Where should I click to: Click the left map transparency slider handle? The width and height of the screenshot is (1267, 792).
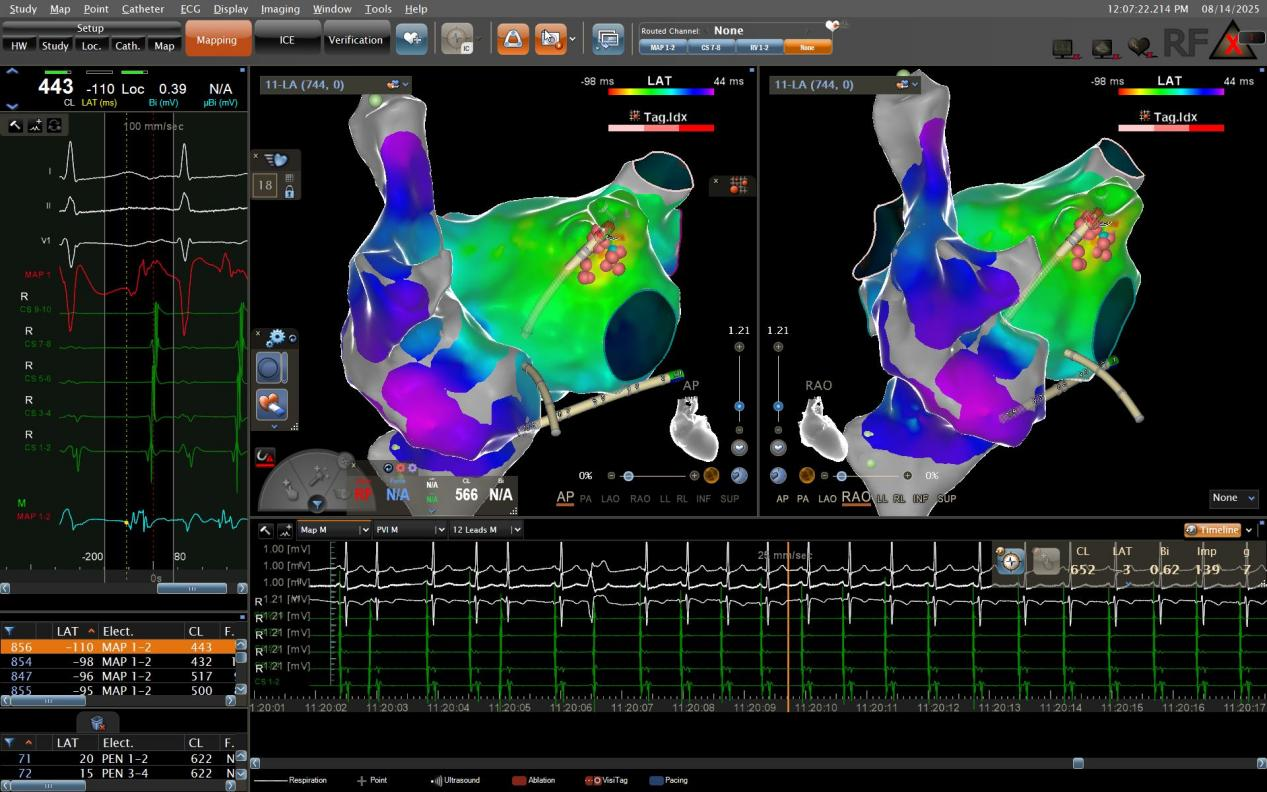point(628,476)
